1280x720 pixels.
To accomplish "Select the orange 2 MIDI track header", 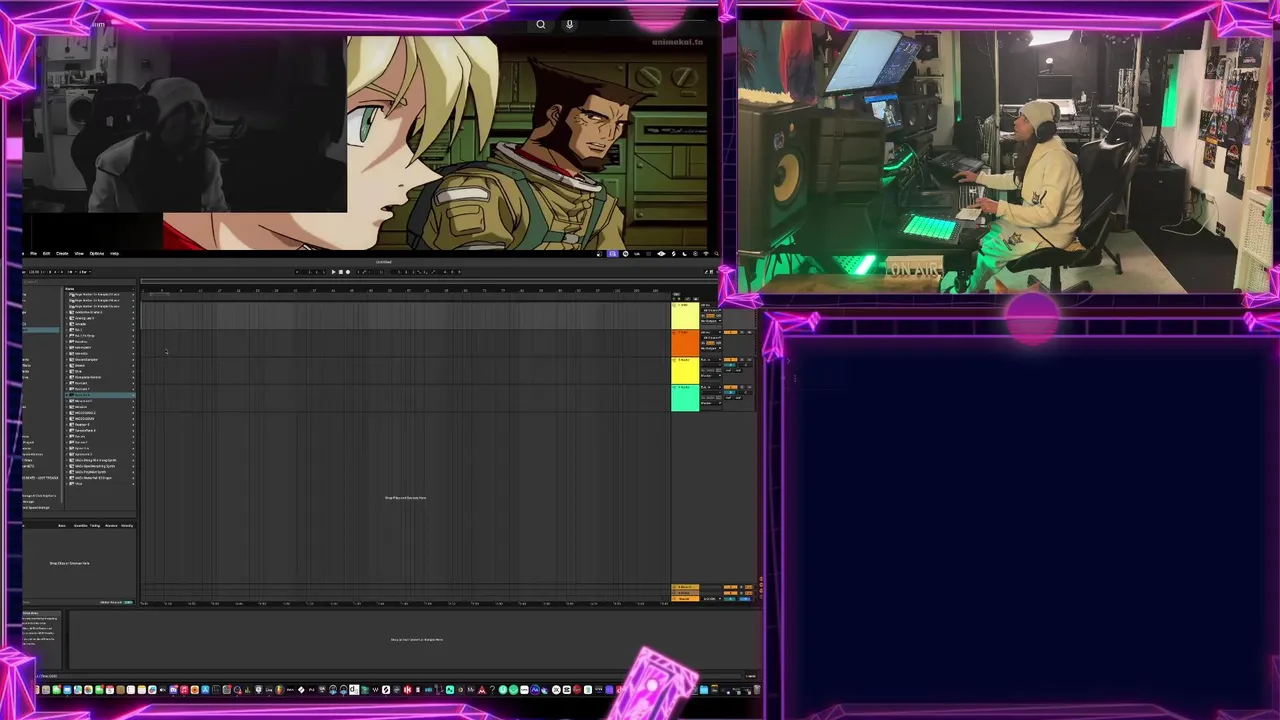I will pos(685,343).
